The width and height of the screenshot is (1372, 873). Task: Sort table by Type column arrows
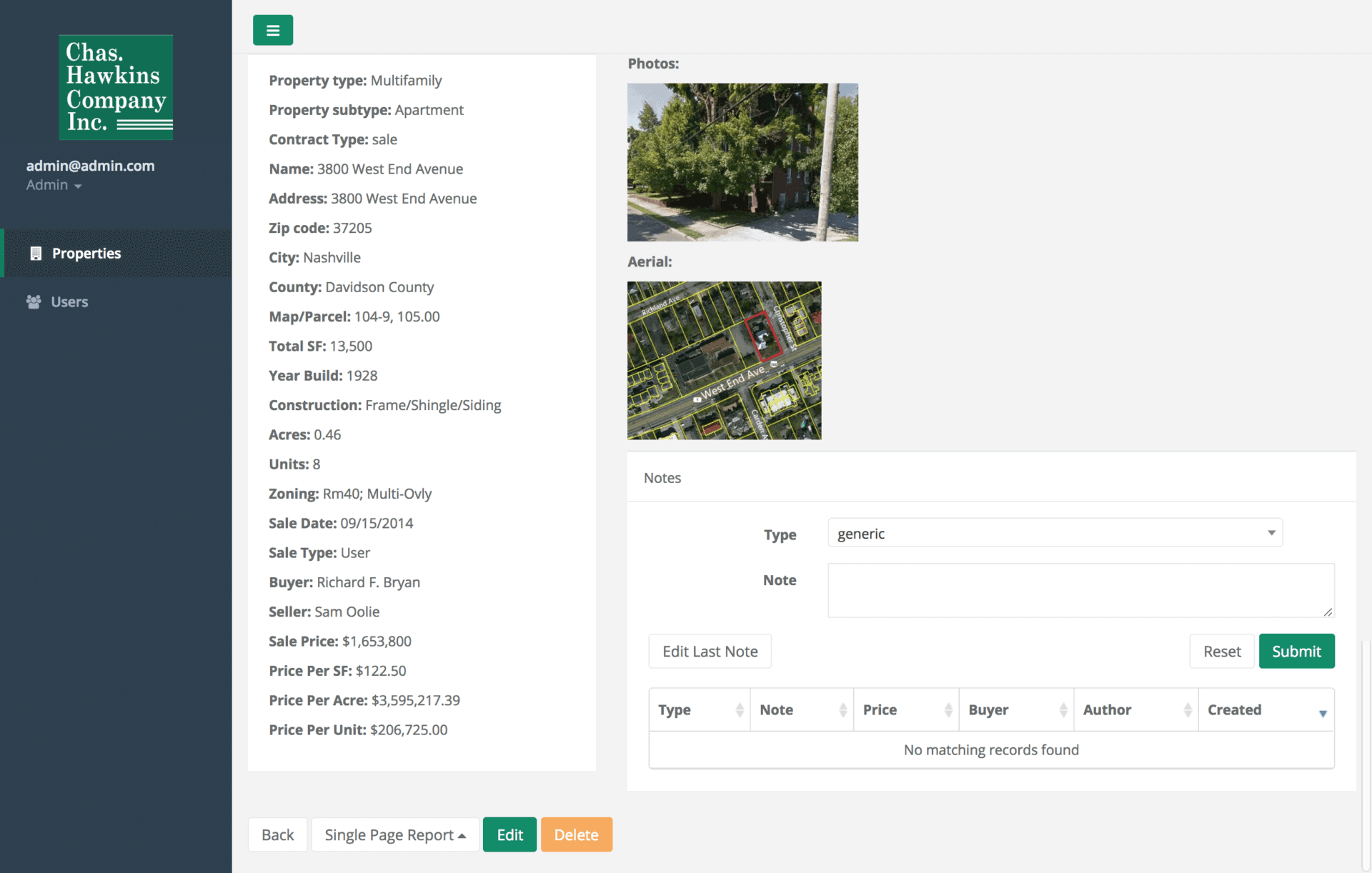(739, 710)
